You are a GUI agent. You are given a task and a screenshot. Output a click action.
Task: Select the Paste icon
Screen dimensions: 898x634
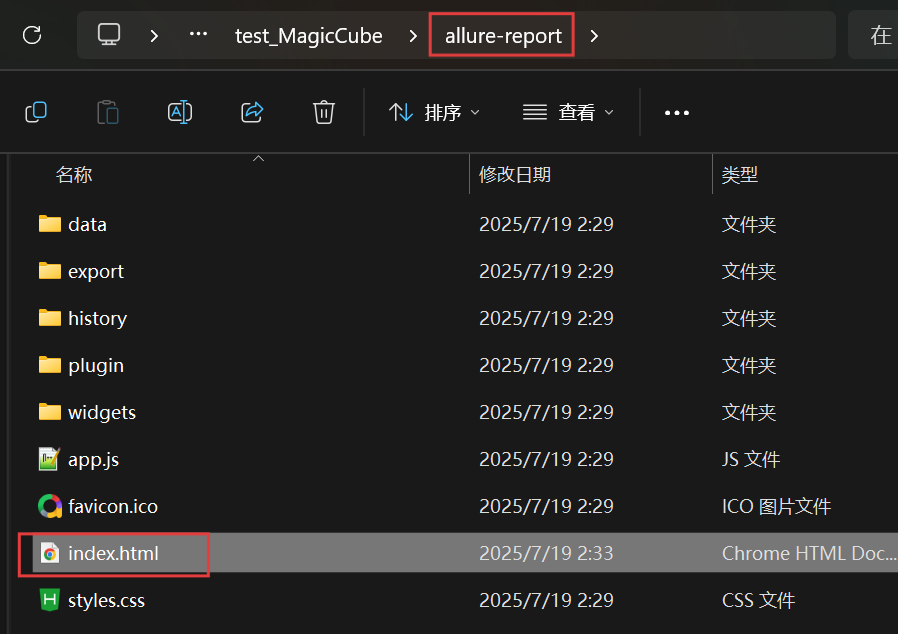point(108,112)
